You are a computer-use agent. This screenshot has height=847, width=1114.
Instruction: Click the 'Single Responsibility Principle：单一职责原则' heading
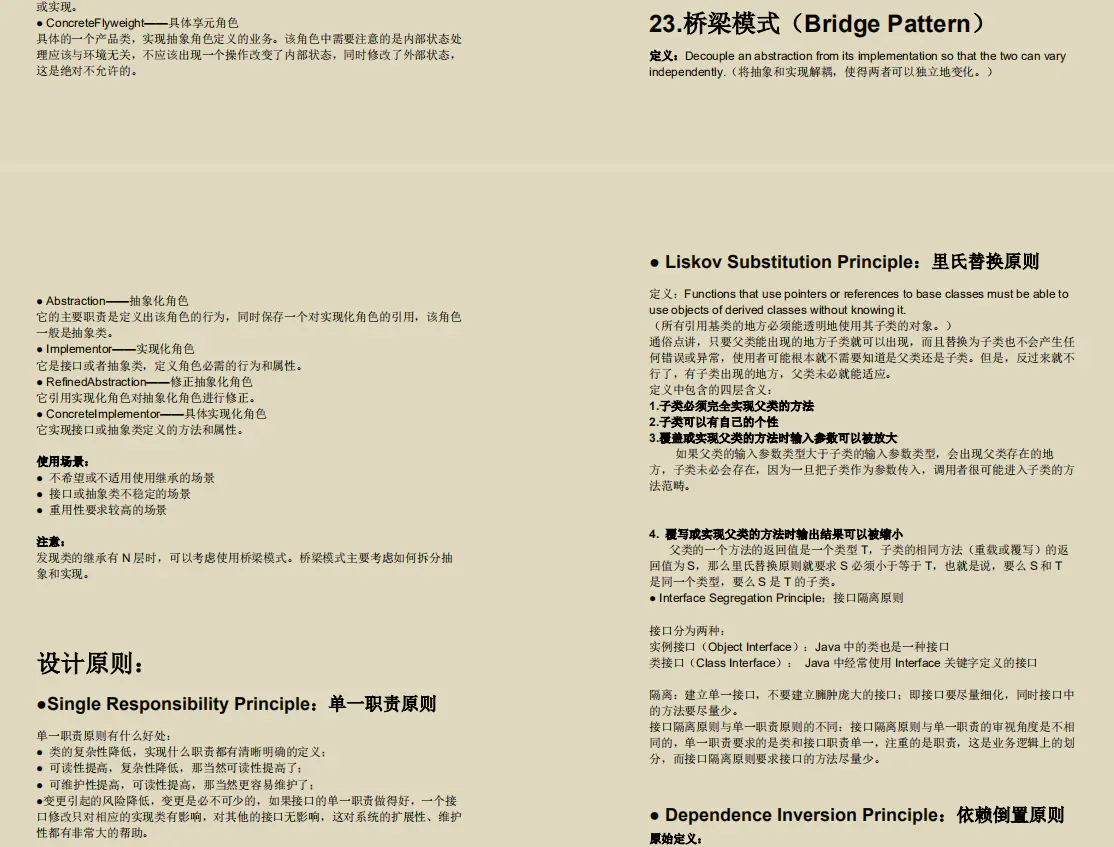237,704
